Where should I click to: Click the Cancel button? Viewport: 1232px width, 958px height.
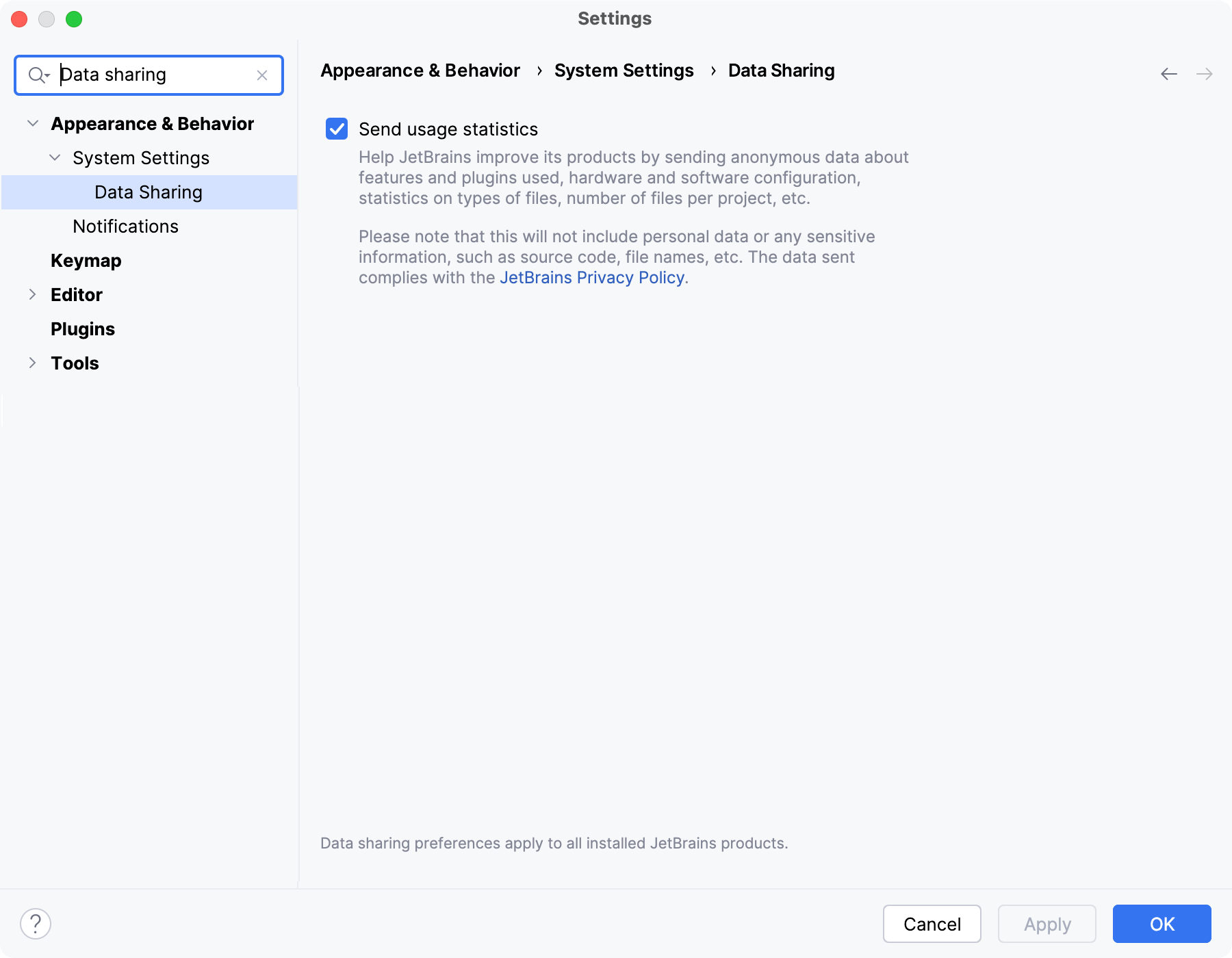click(x=932, y=924)
